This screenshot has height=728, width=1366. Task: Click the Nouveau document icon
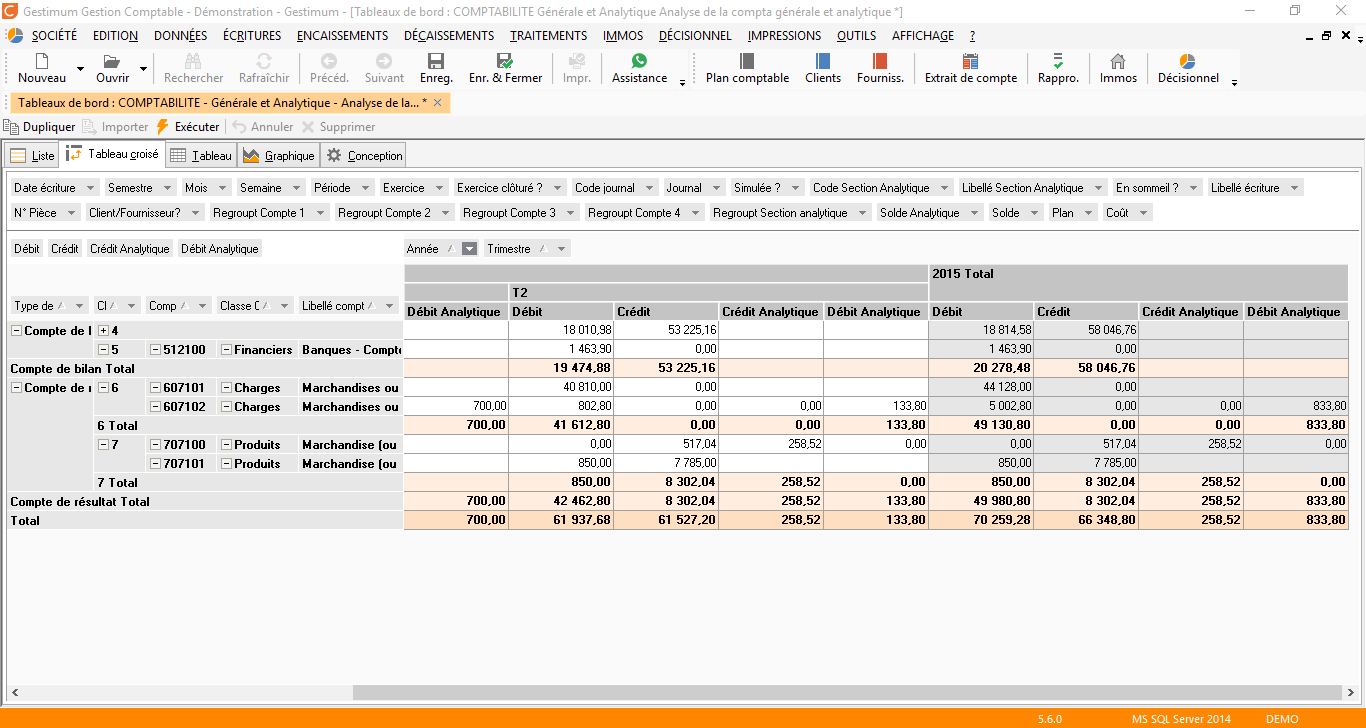(42, 61)
